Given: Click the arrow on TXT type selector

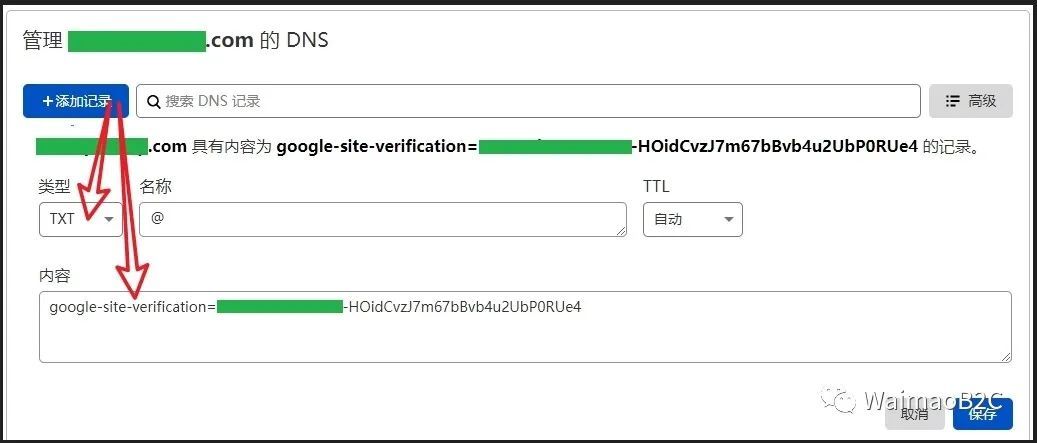Looking at the screenshot, I should (x=108, y=220).
